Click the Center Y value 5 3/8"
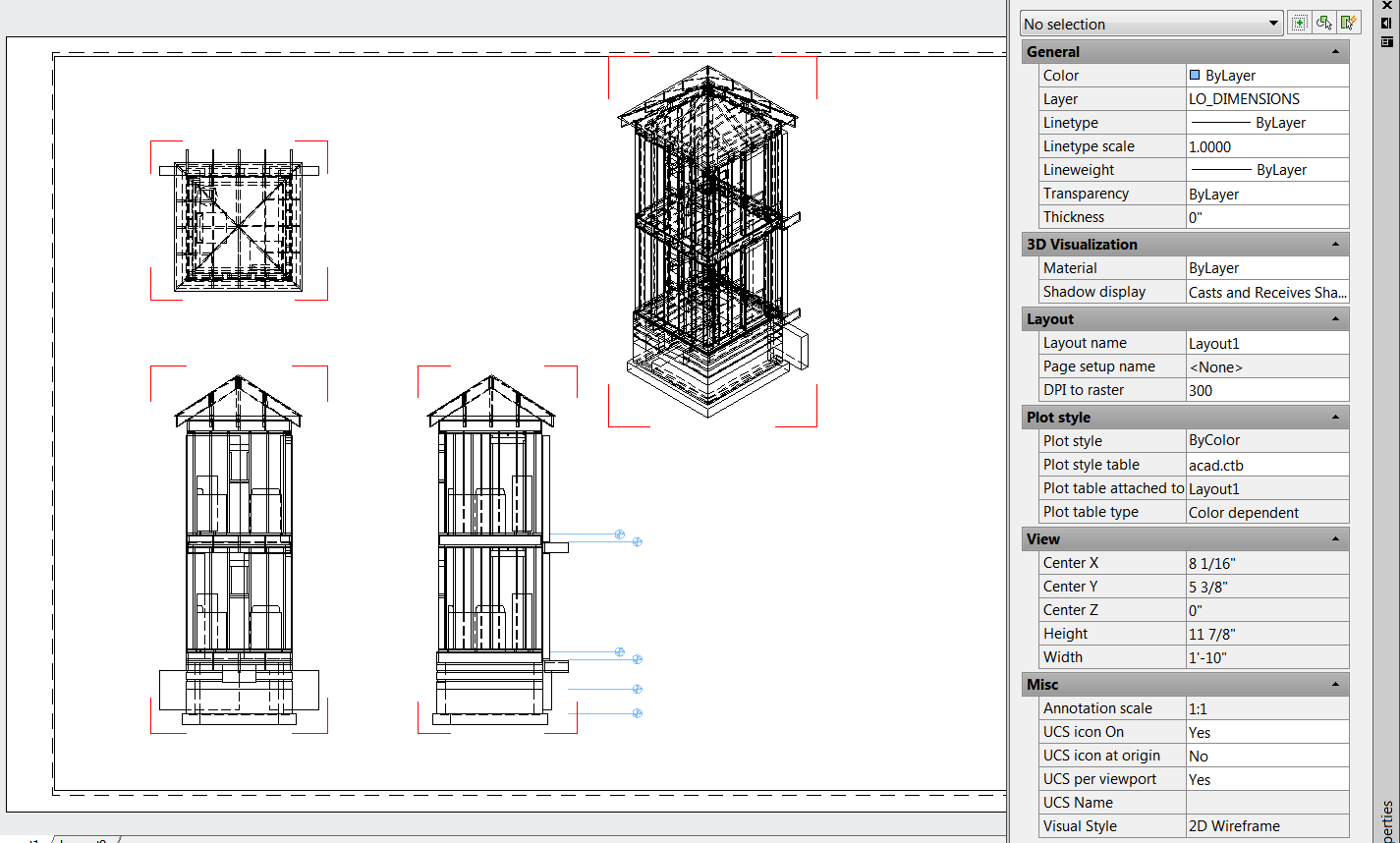 click(1267, 587)
